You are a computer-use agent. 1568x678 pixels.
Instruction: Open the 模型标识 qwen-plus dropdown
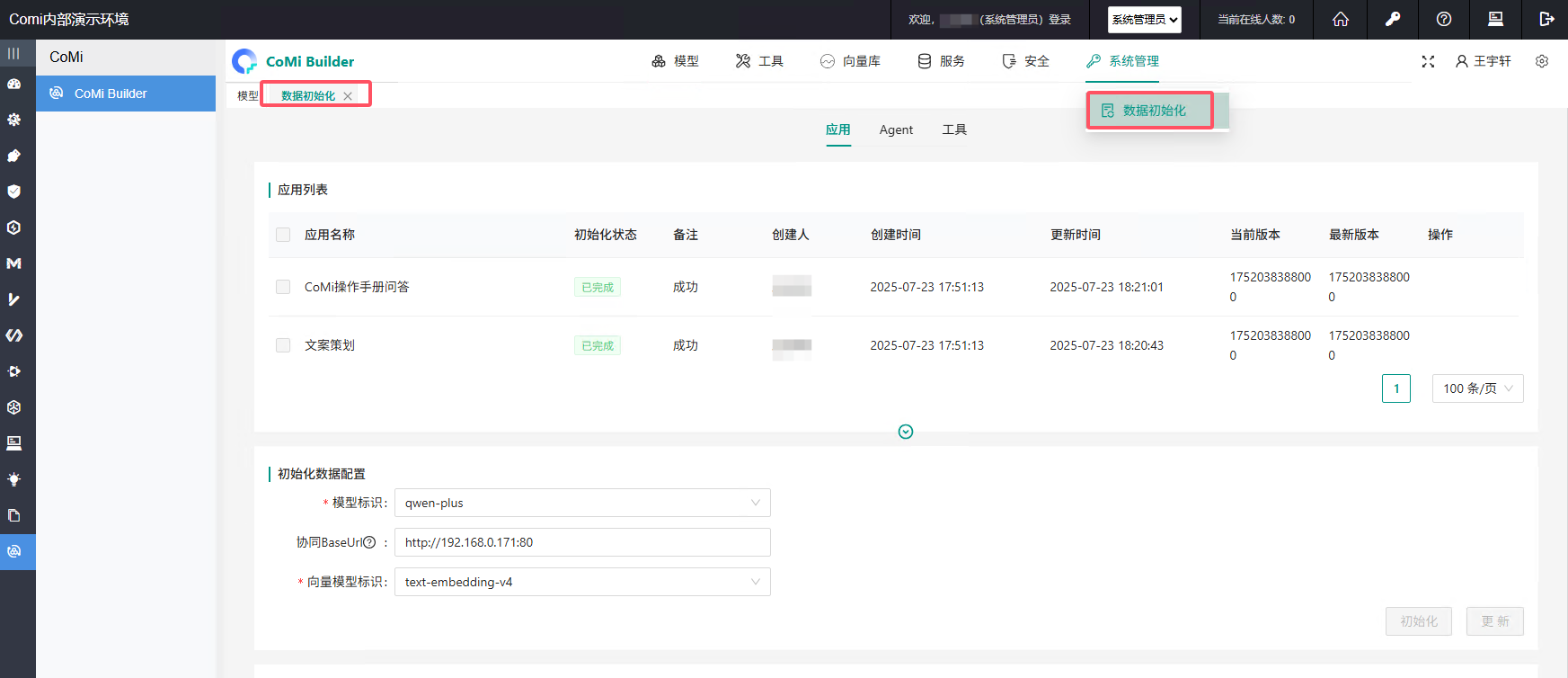click(581, 503)
